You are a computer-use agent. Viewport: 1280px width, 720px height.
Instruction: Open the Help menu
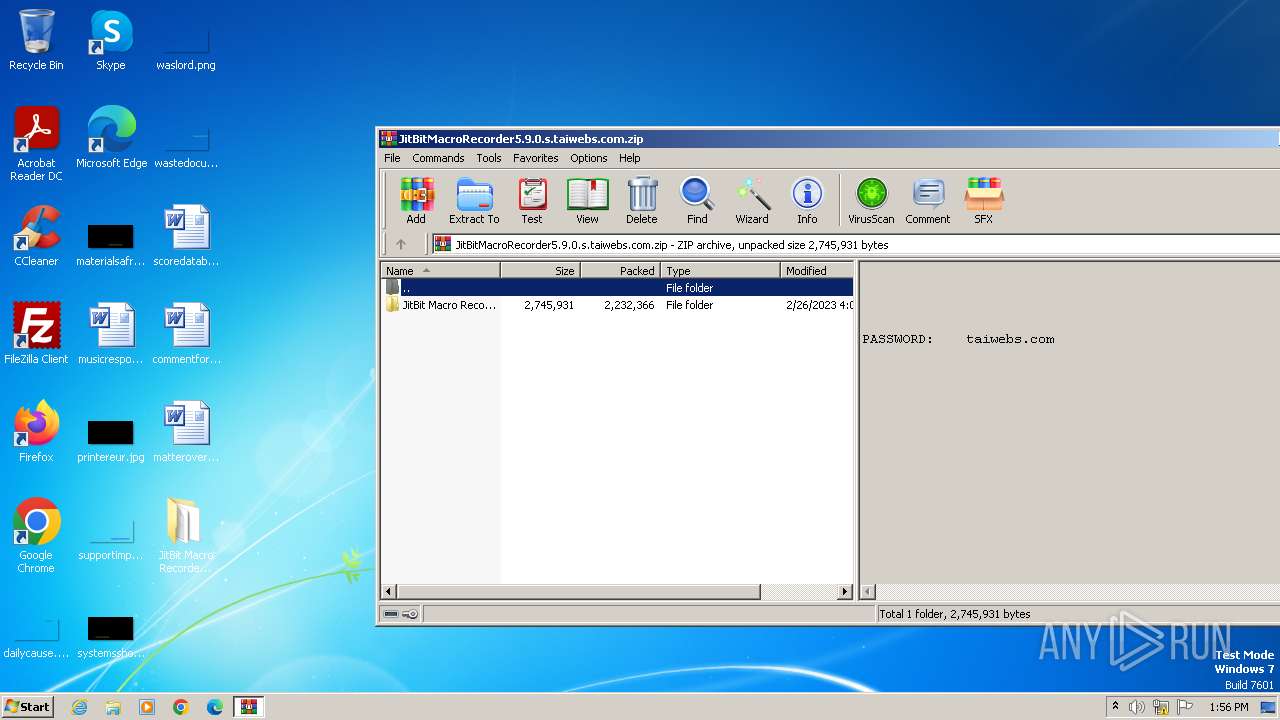point(629,158)
